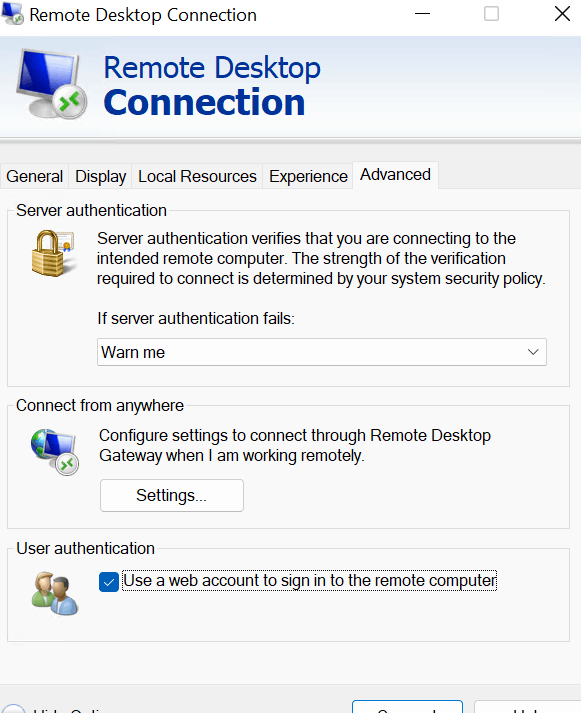The image size is (581, 713).
Task: Toggle the web account sign-in checkbox
Action: [109, 582]
